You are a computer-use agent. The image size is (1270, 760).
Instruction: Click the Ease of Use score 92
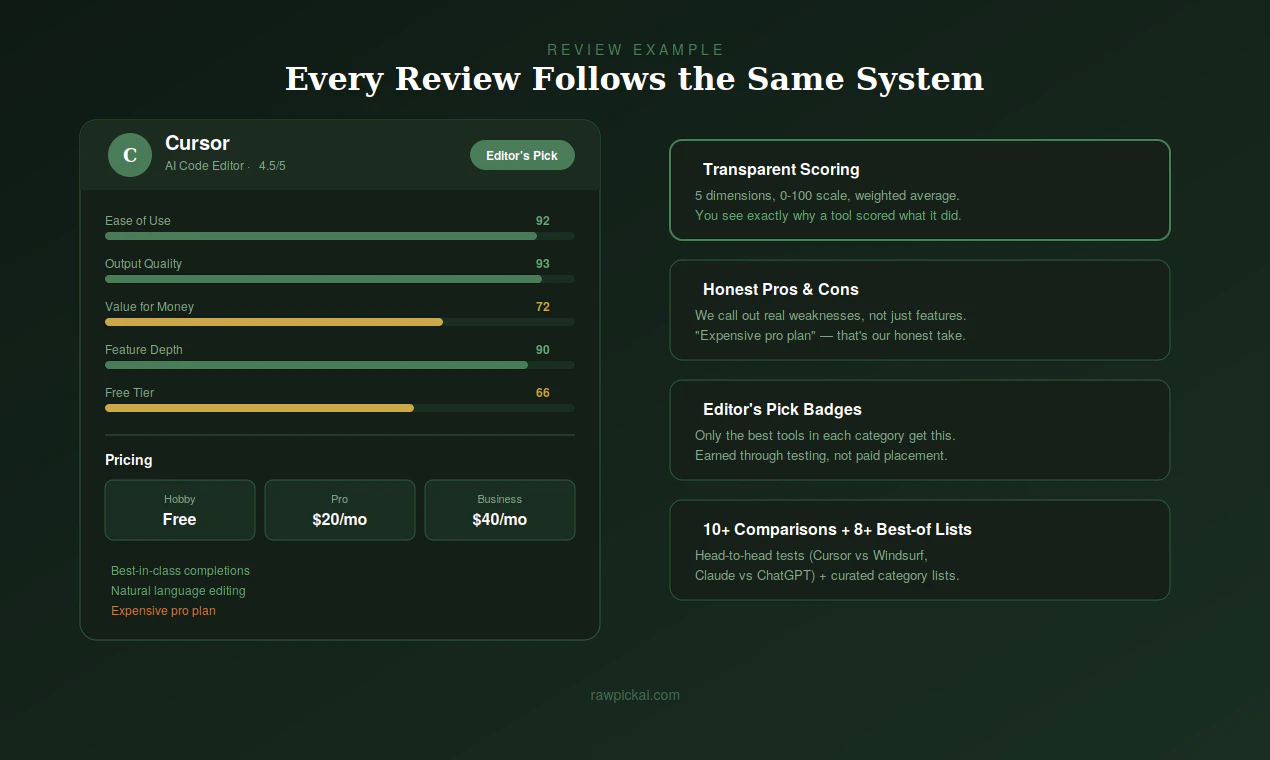coord(543,221)
